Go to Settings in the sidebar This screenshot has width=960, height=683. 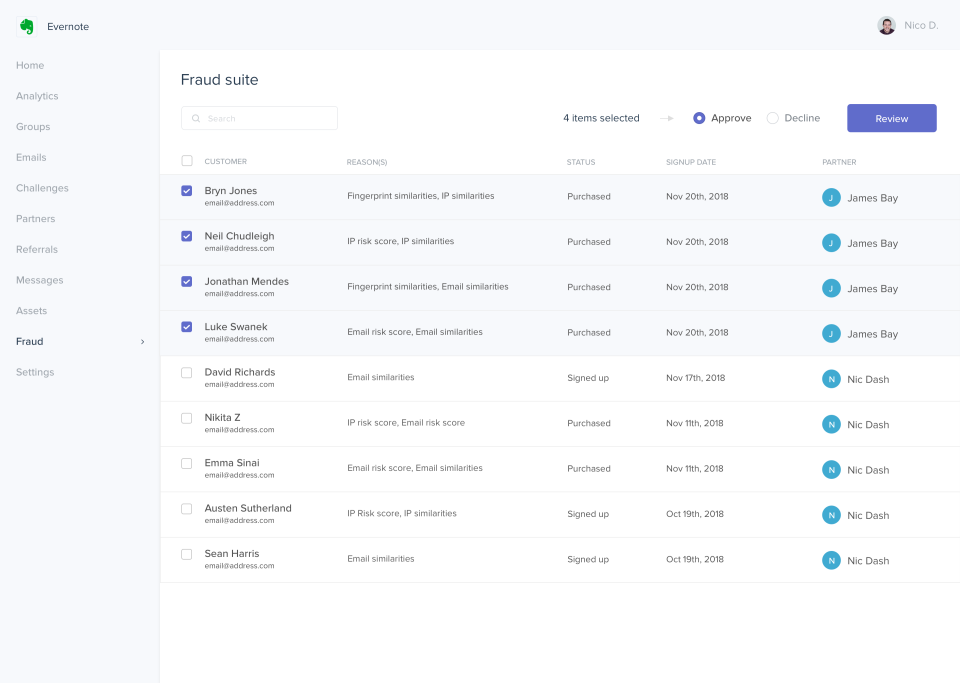click(x=35, y=372)
